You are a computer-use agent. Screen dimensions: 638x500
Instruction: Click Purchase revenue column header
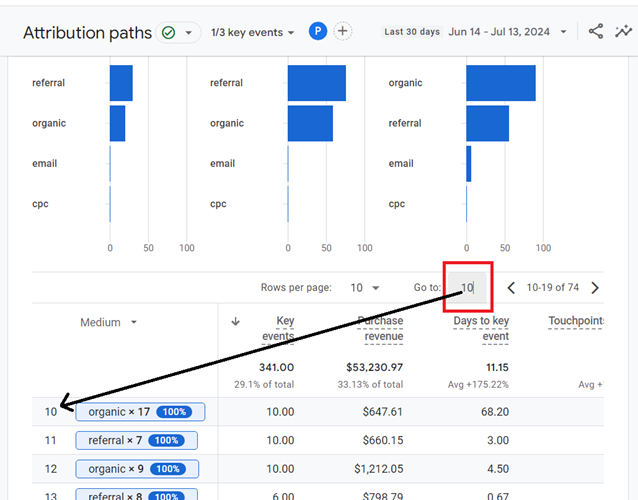[x=380, y=328]
